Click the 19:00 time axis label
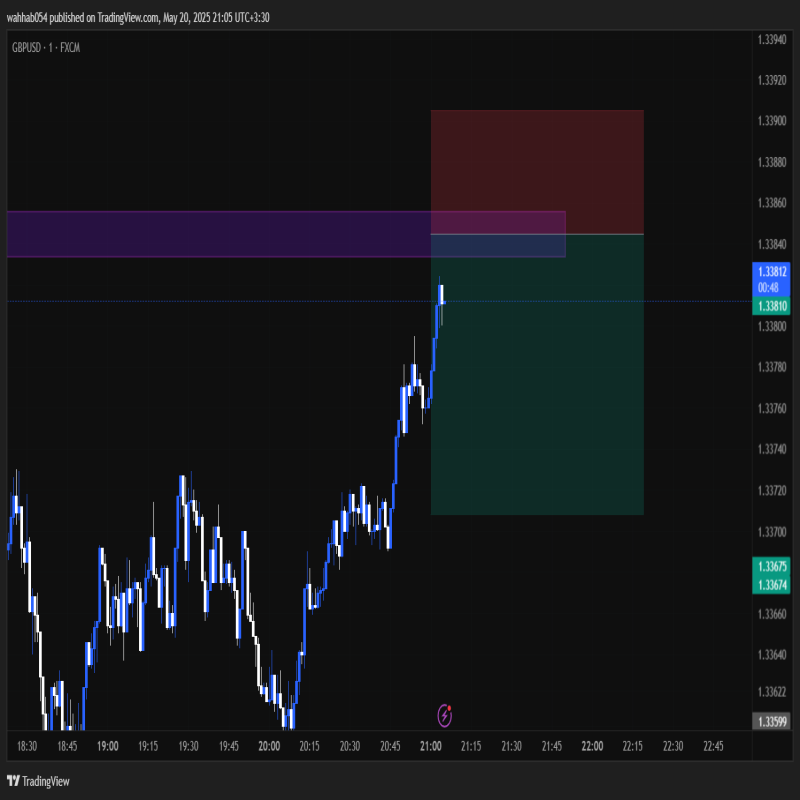Image resolution: width=800 pixels, height=800 pixels. 108,746
